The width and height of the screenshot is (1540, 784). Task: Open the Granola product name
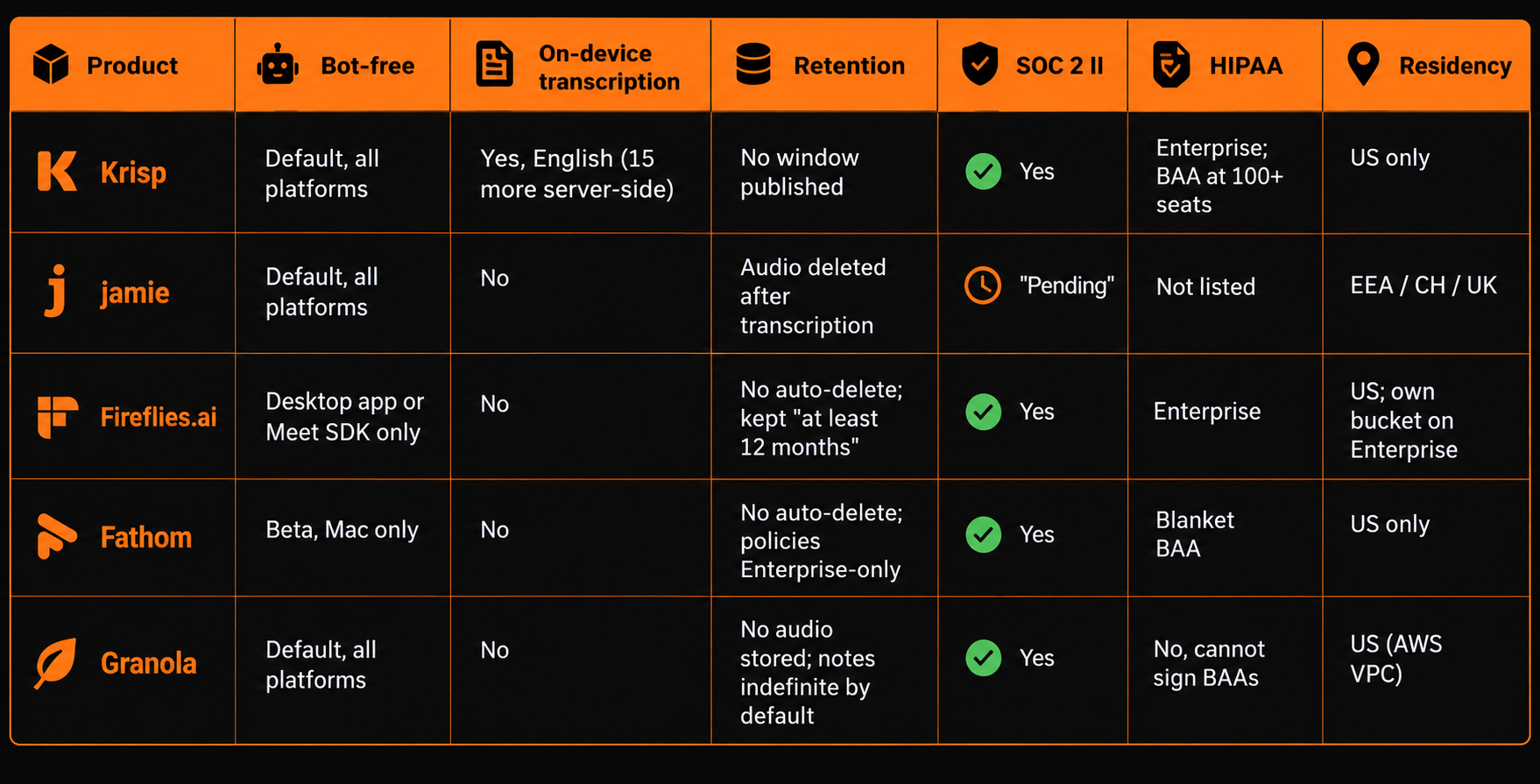coord(149,663)
